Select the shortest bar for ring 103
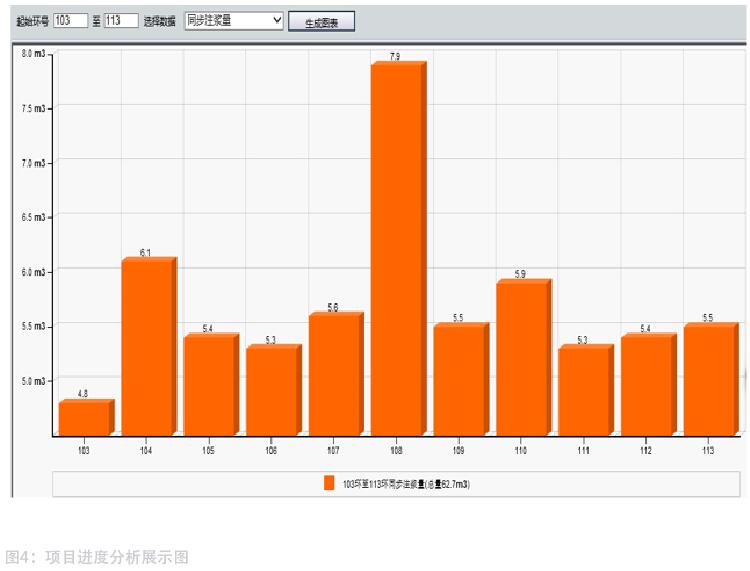Image resolution: width=750 pixels, height=571 pixels. coord(84,419)
